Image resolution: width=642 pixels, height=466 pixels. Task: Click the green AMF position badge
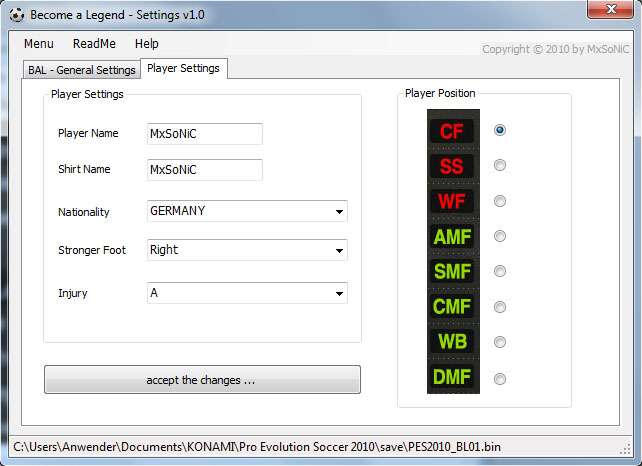452,237
